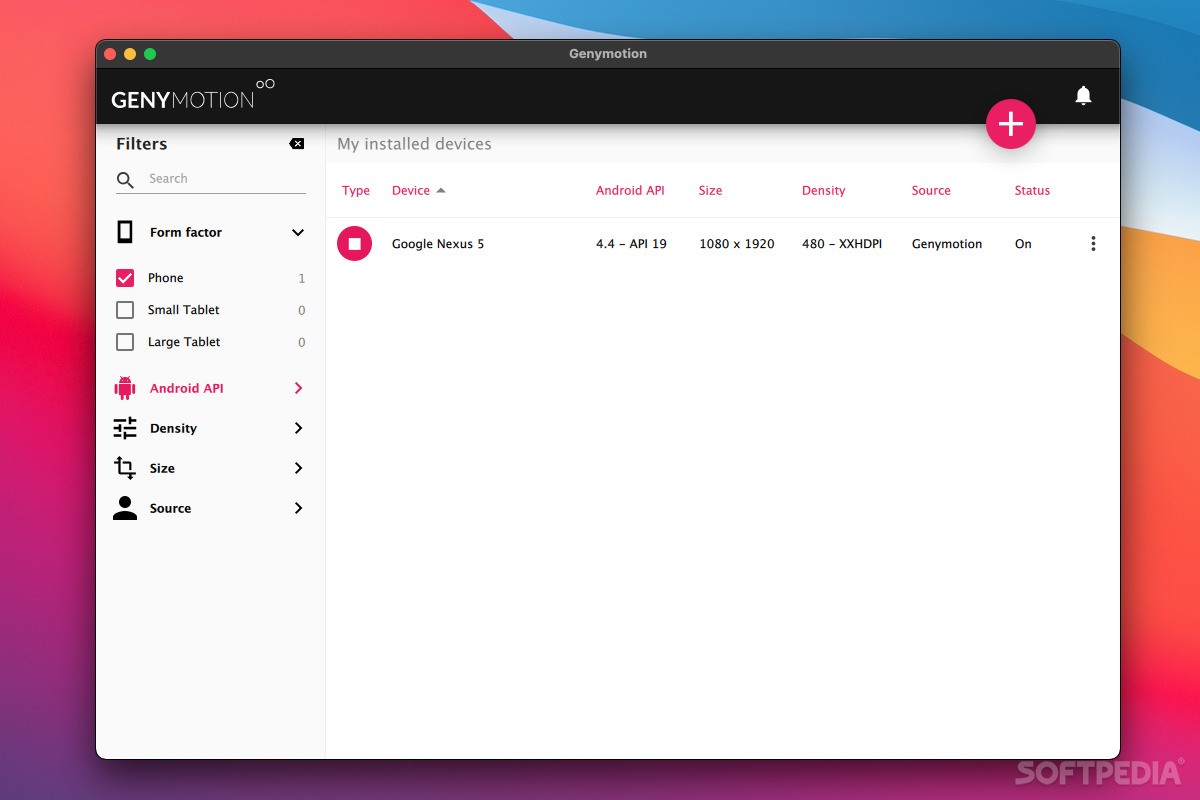Sort by Type column header

point(356,190)
